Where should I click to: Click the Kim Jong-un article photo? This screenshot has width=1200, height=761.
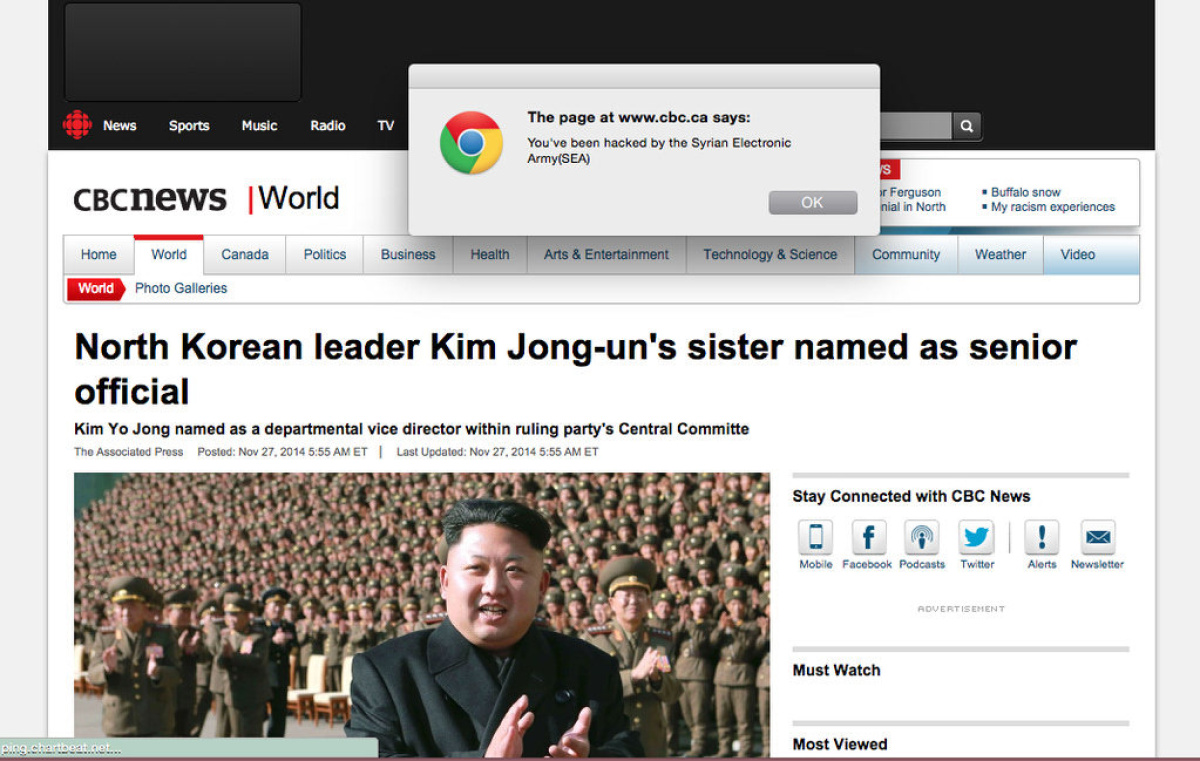(422, 615)
